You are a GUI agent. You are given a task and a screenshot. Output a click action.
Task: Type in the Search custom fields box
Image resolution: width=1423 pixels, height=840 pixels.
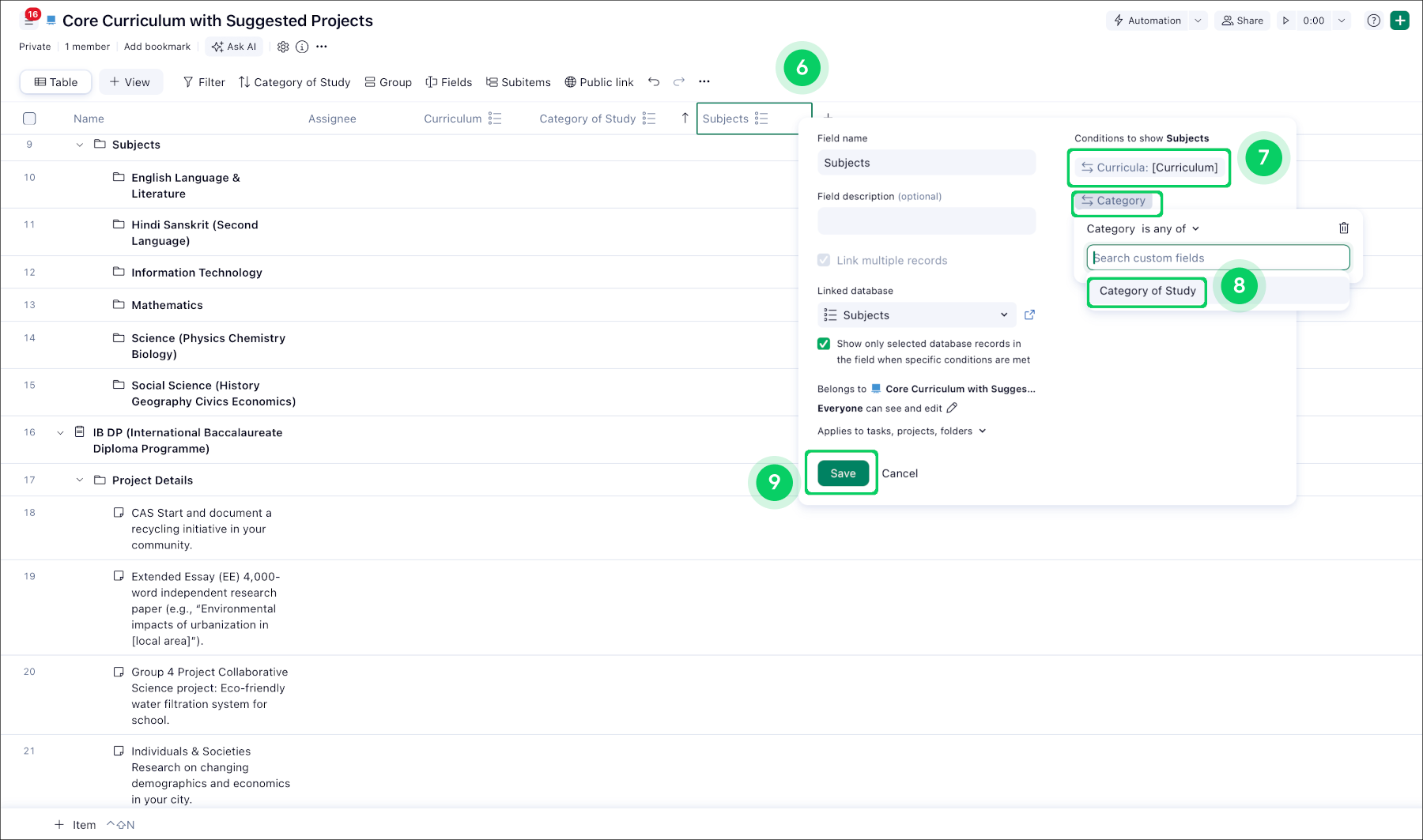1217,258
